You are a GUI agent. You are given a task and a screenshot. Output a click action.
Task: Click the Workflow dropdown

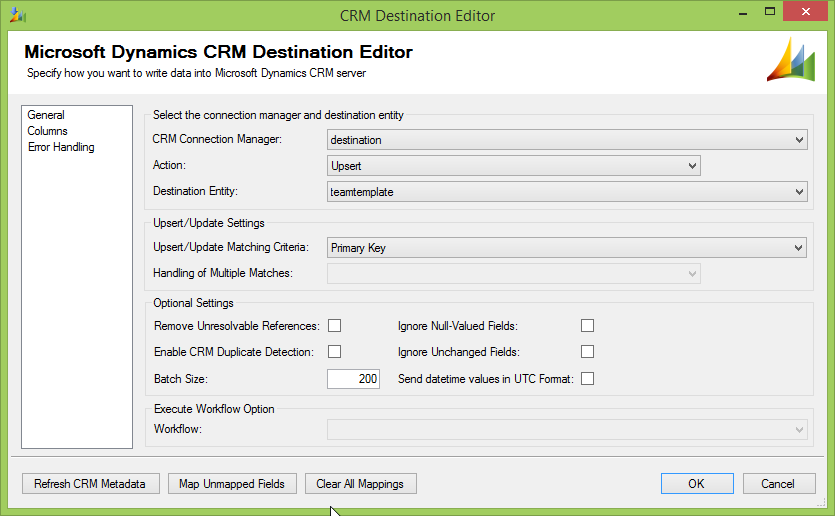(x=567, y=430)
